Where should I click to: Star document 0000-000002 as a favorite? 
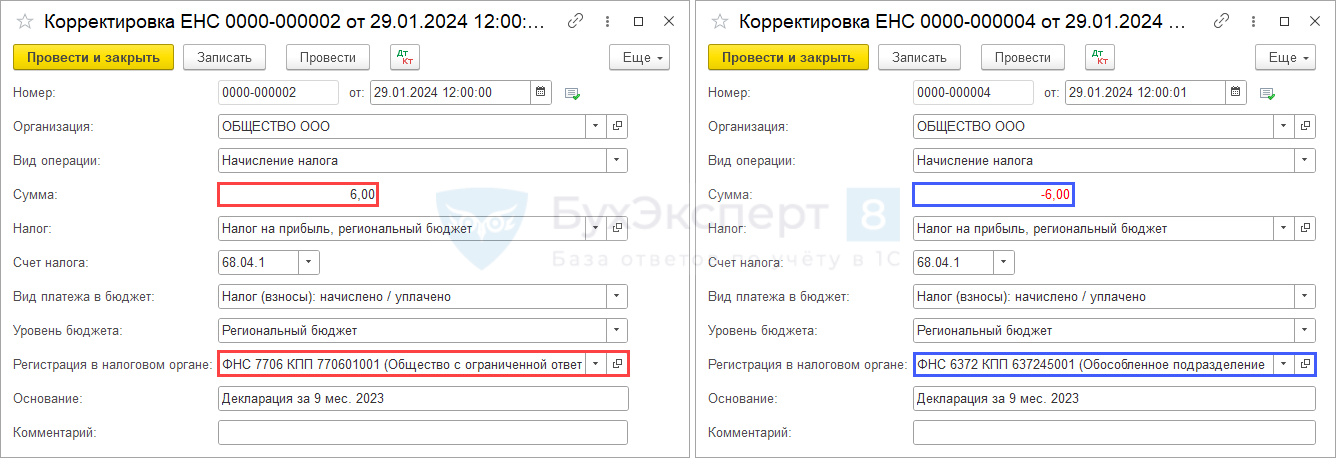pyautogui.click(x=25, y=21)
